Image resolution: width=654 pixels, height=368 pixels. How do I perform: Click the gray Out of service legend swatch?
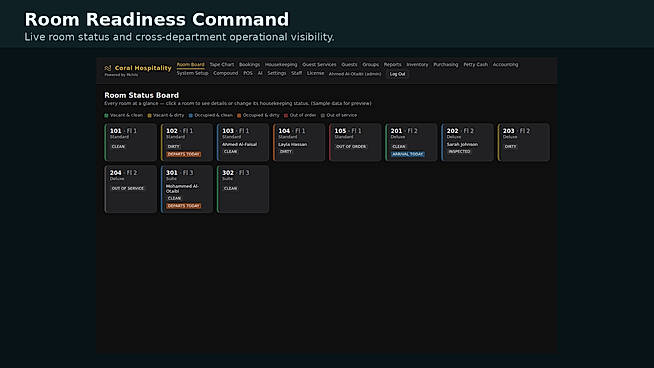point(323,116)
